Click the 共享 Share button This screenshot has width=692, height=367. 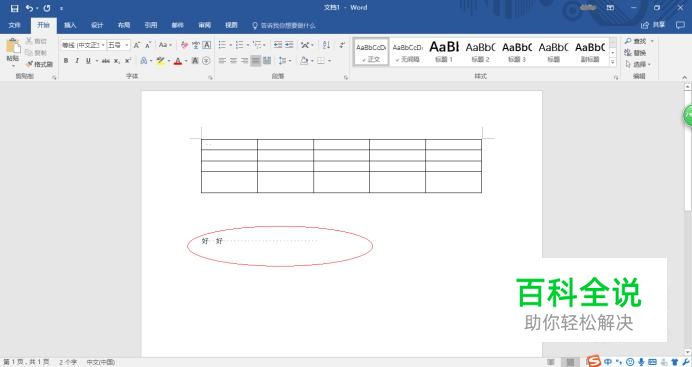pyautogui.click(x=653, y=25)
